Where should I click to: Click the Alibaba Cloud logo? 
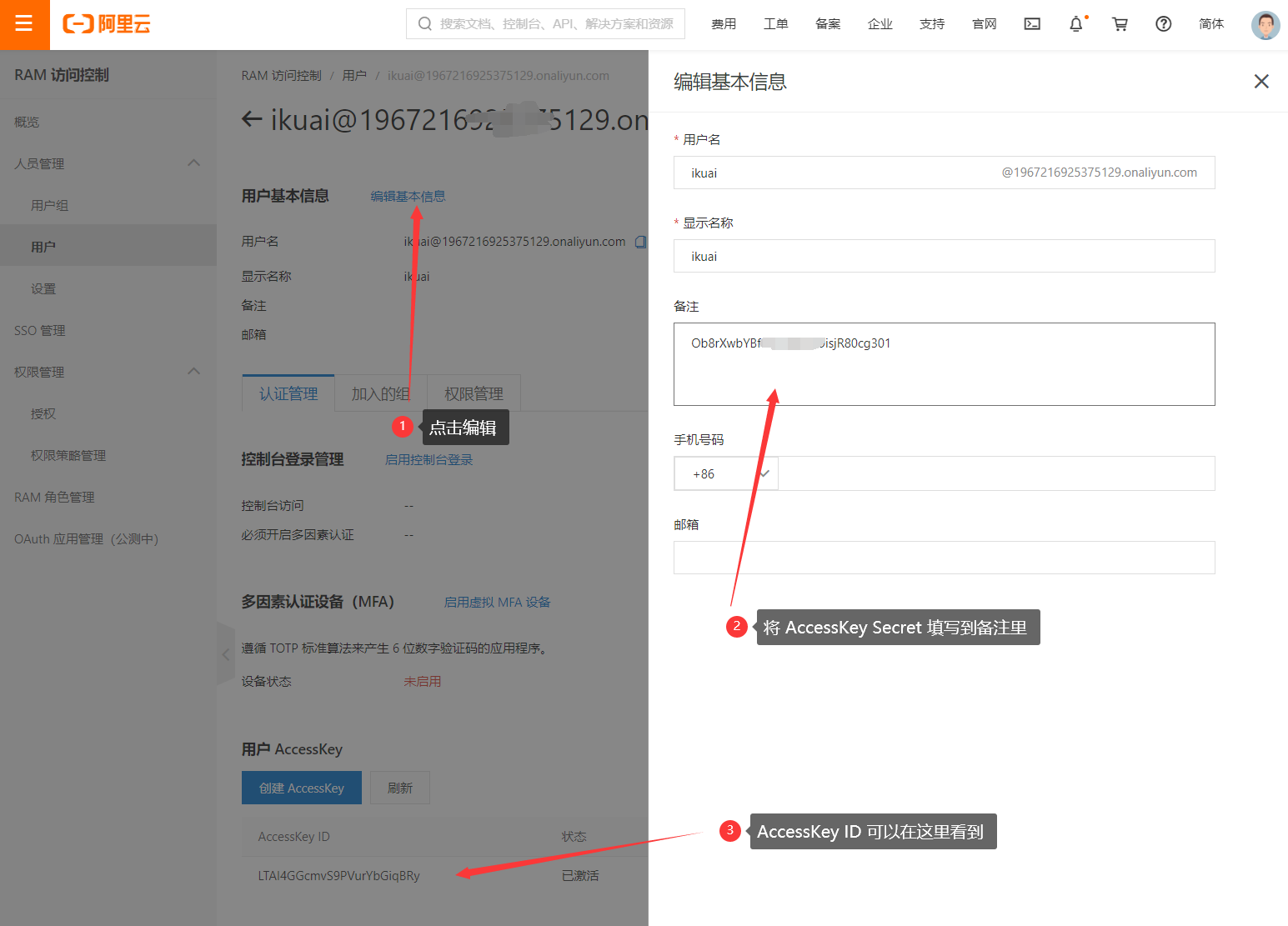[107, 24]
